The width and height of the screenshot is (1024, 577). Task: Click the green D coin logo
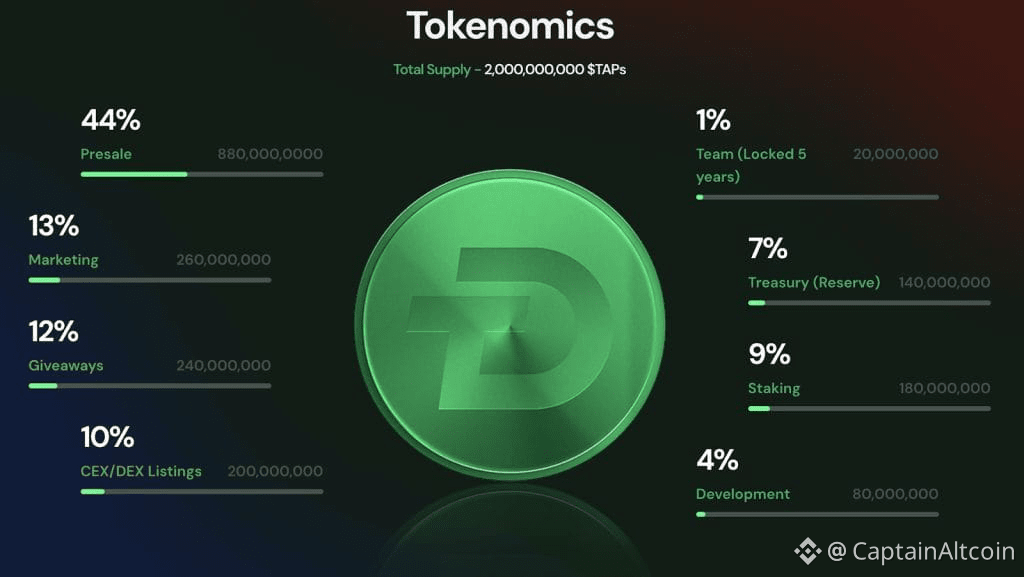point(510,325)
